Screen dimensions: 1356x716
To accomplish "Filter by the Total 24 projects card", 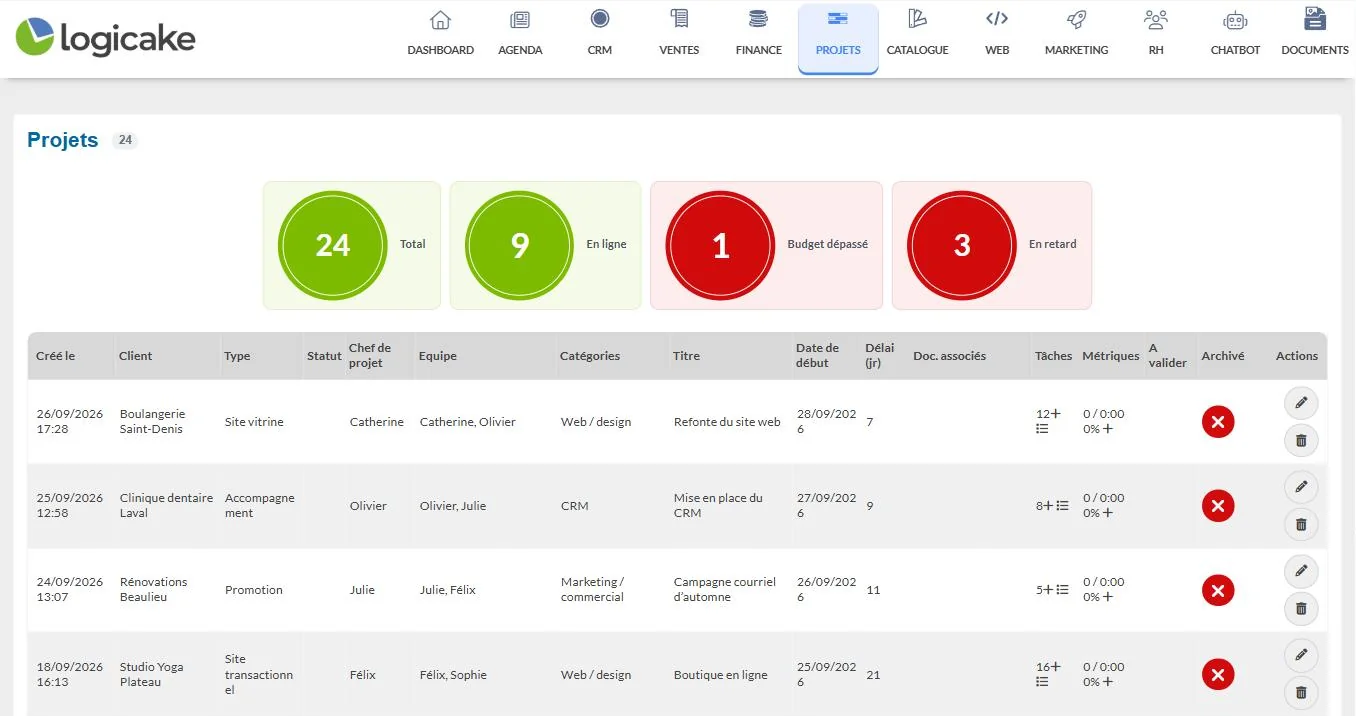I will pyautogui.click(x=352, y=245).
